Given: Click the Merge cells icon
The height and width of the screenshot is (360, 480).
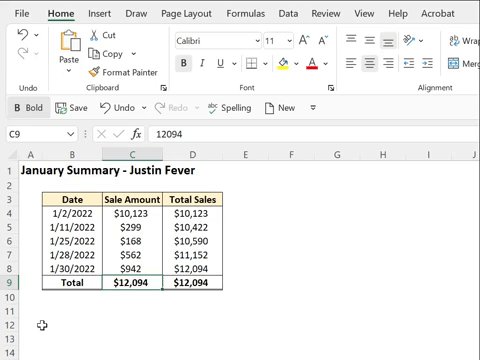Looking at the screenshot, I should point(453,63).
